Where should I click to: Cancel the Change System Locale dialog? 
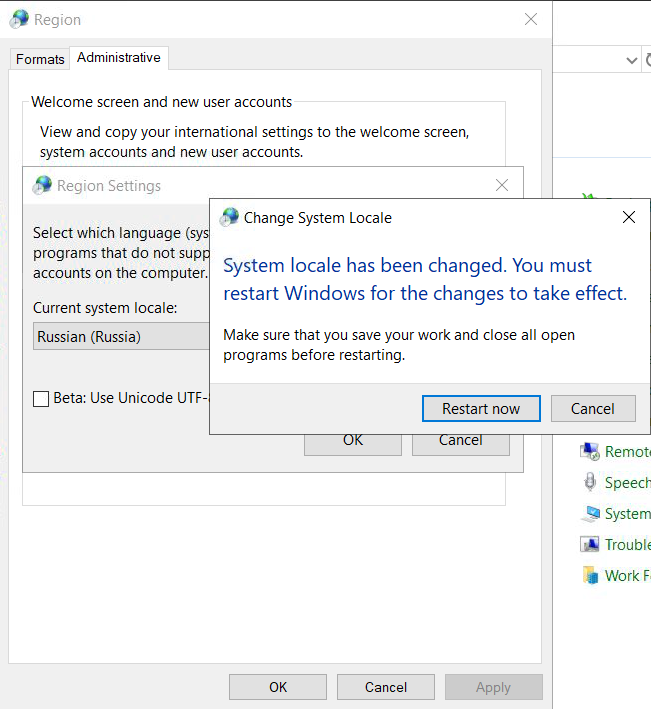pyautogui.click(x=592, y=408)
